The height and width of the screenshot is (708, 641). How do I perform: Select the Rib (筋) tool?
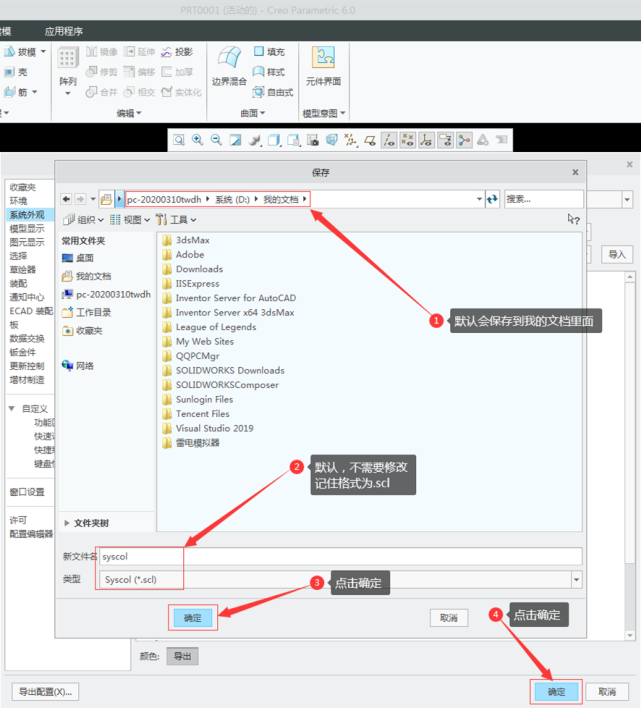click(15, 92)
